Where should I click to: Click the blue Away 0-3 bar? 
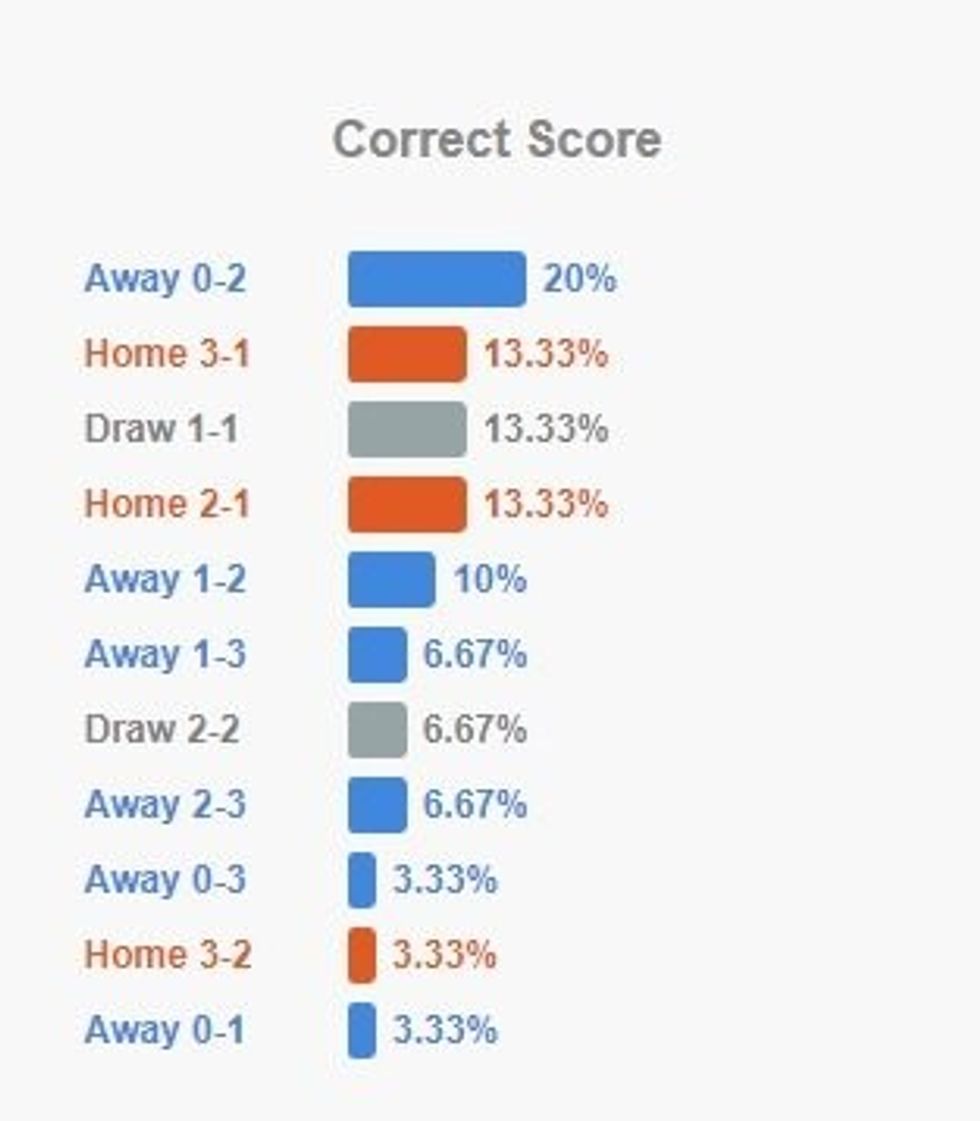[362, 880]
